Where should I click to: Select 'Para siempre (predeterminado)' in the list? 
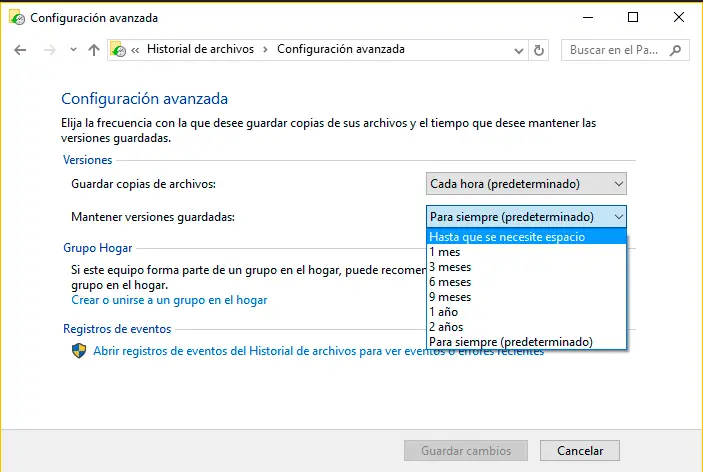510,342
